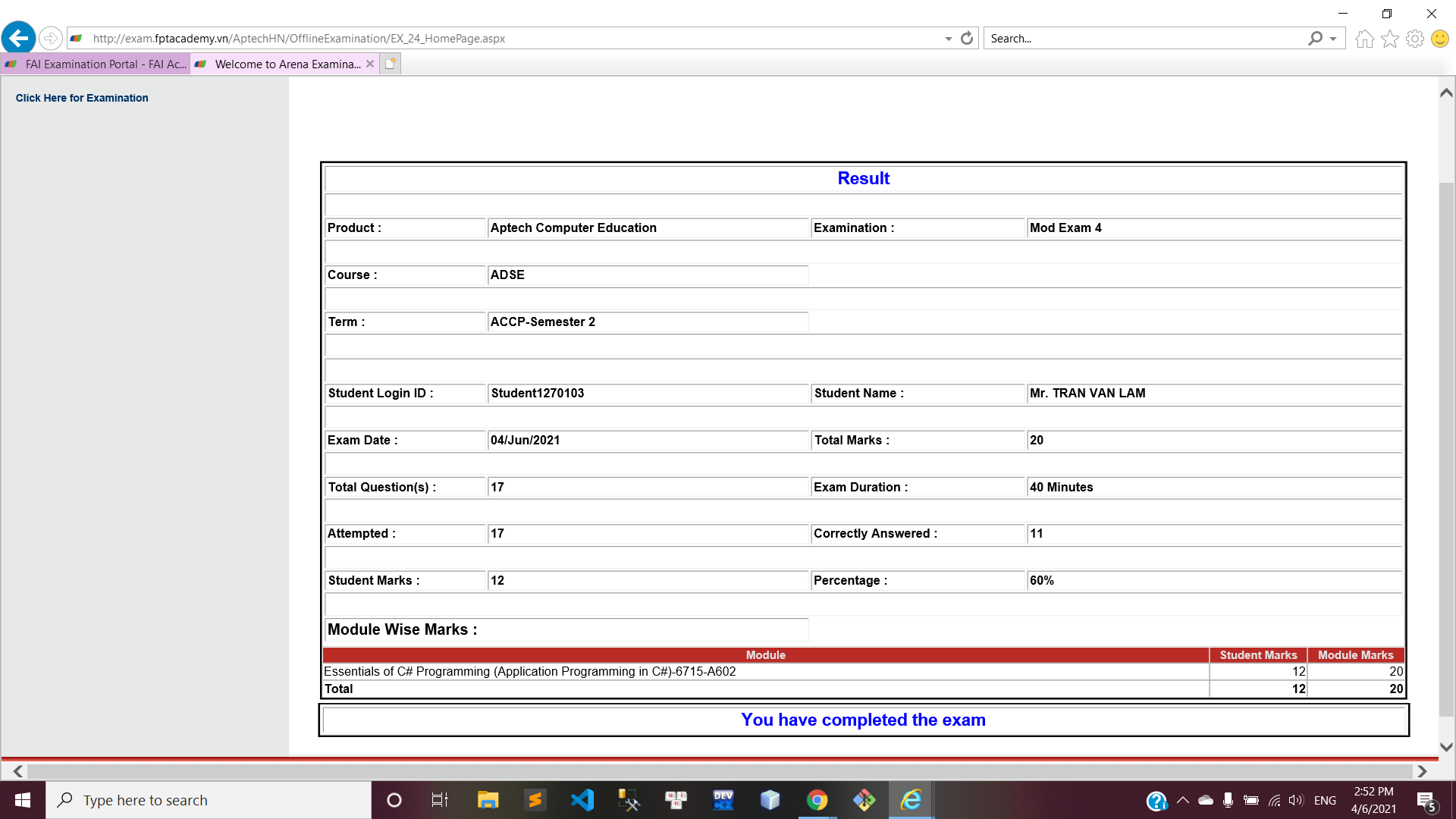Image resolution: width=1456 pixels, height=819 pixels.
Task: Open Cortana from the taskbar circle icon
Action: (394, 800)
